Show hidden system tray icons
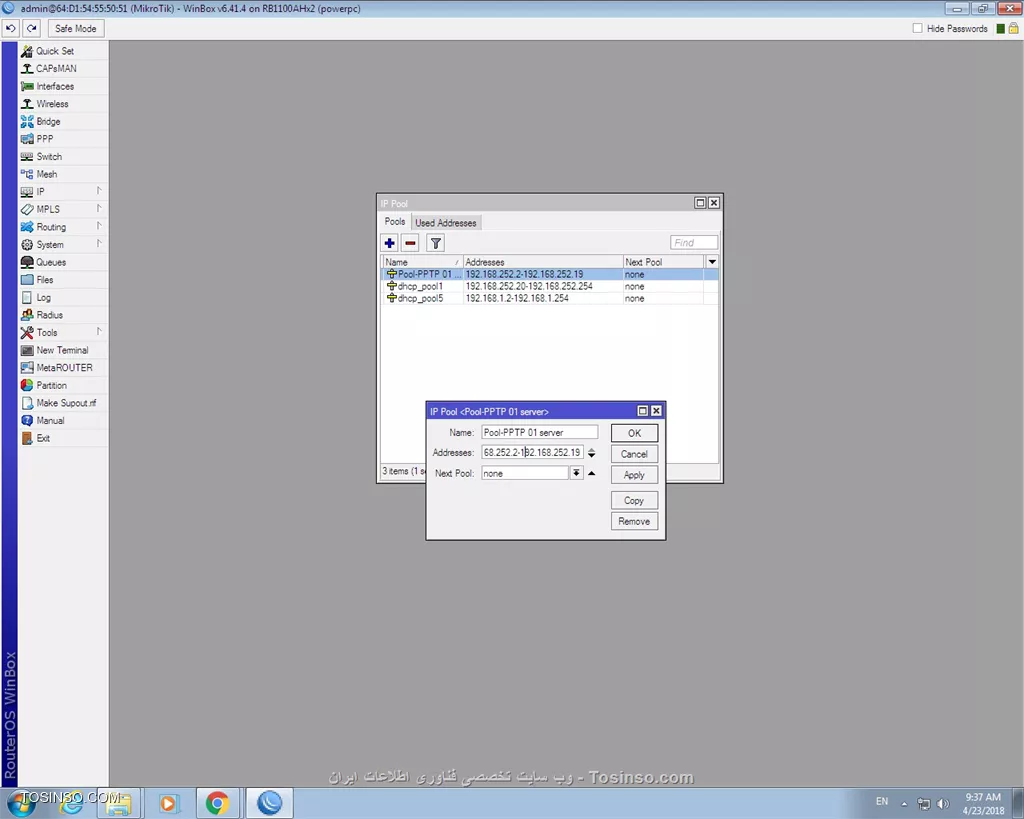Image resolution: width=1024 pixels, height=819 pixels. click(x=904, y=804)
